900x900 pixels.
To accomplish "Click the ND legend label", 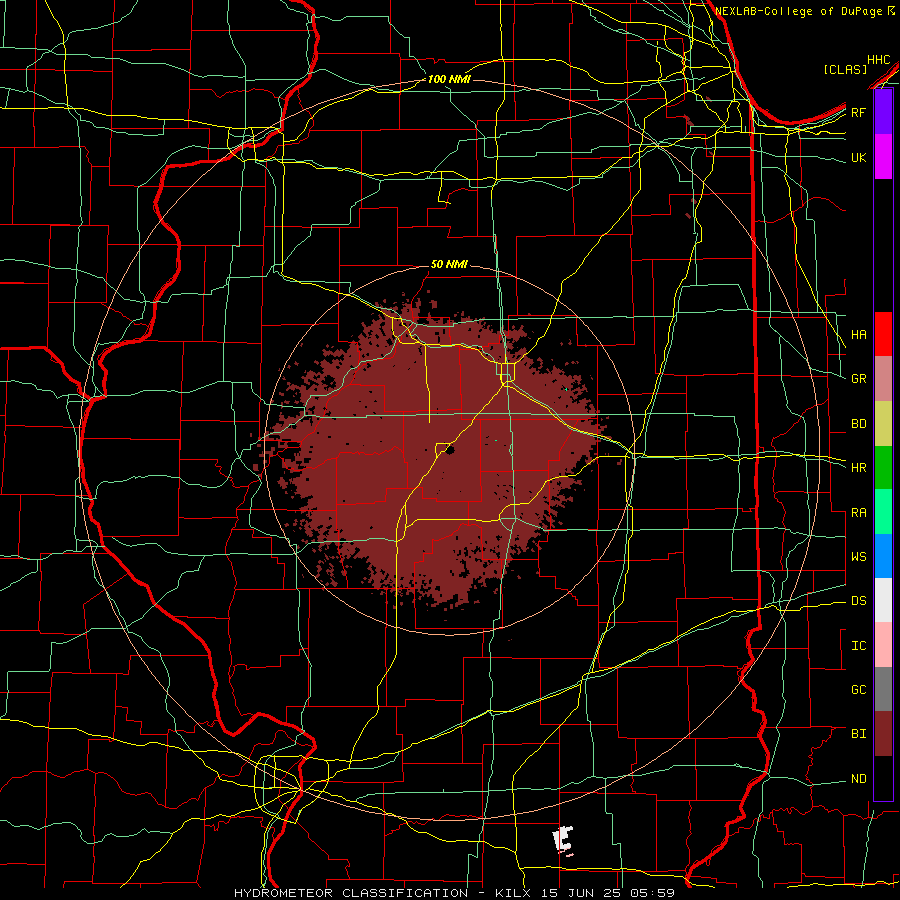I will click(858, 779).
